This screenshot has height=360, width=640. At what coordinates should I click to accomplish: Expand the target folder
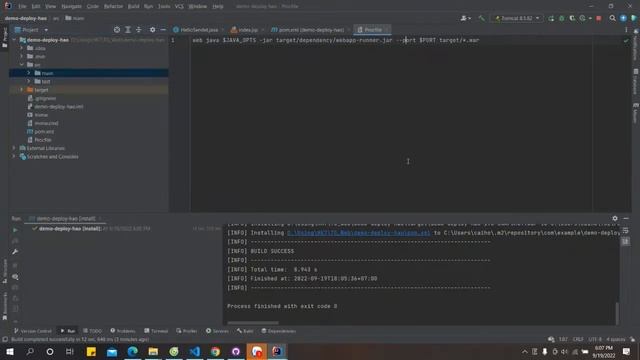click(22, 89)
